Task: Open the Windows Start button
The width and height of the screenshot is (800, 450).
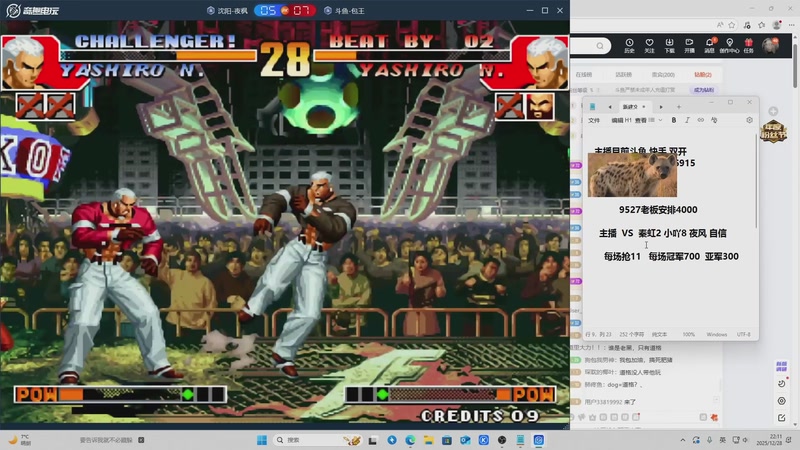Action: click(x=262, y=440)
